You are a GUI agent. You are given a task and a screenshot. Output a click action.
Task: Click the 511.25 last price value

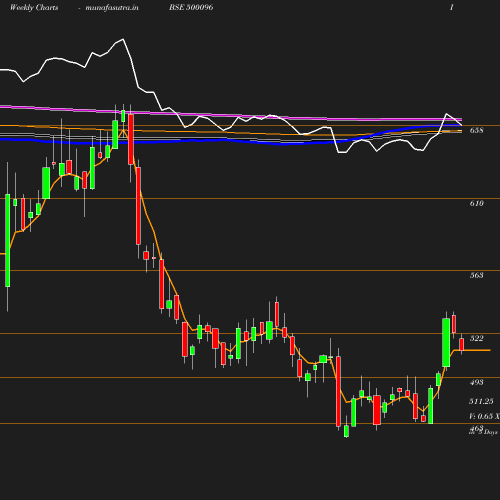[x=481, y=401]
